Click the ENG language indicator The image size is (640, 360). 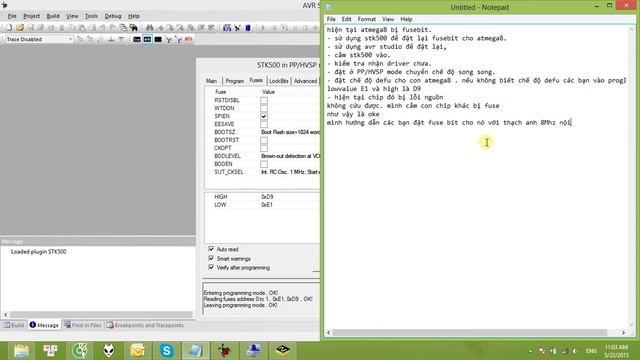pyautogui.click(x=591, y=351)
